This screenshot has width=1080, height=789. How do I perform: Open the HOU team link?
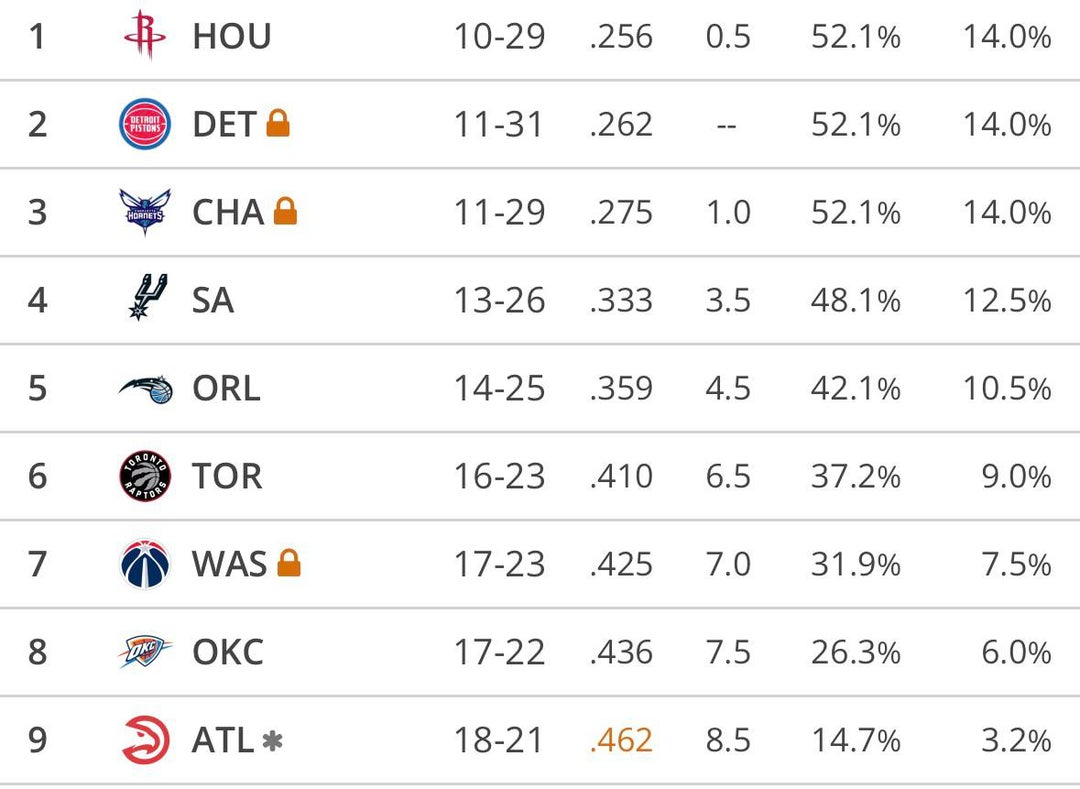click(231, 37)
